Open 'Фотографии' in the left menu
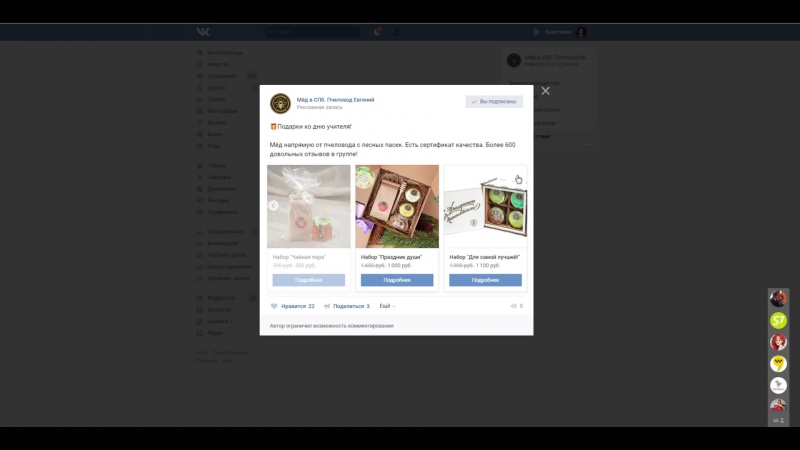 (x=222, y=111)
